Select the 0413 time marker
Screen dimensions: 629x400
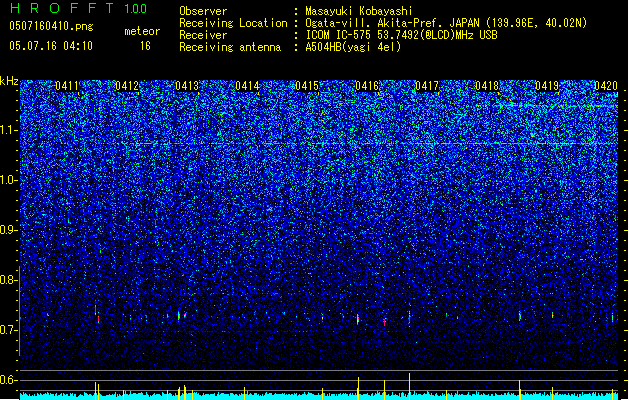click(187, 86)
